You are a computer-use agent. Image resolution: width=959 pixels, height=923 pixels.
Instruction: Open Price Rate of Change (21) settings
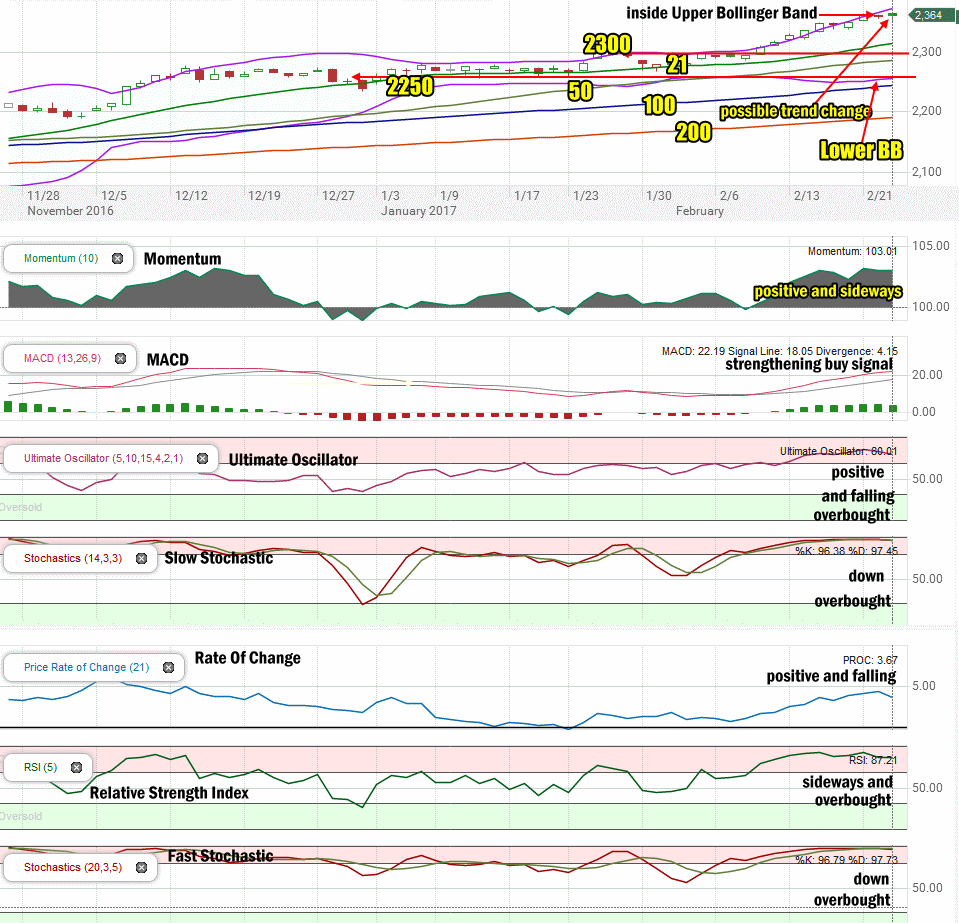tap(86, 667)
